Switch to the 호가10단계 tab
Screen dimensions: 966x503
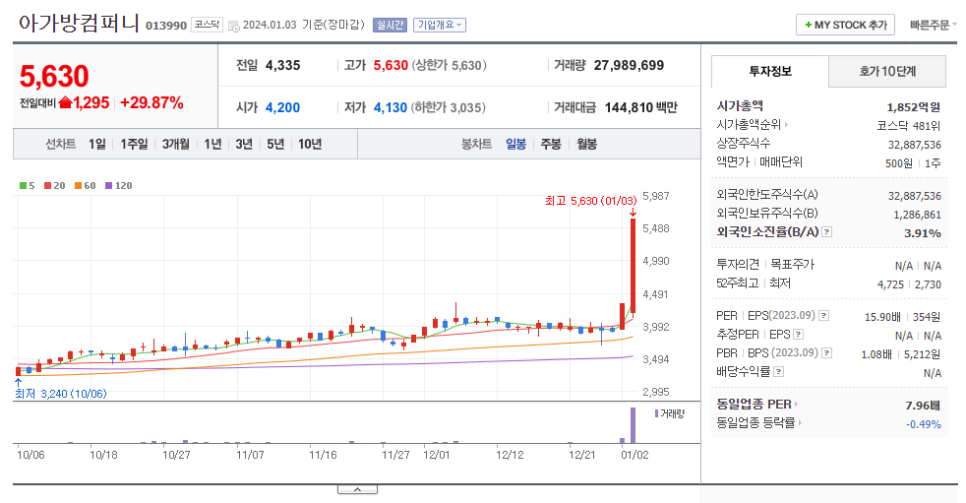(x=887, y=72)
